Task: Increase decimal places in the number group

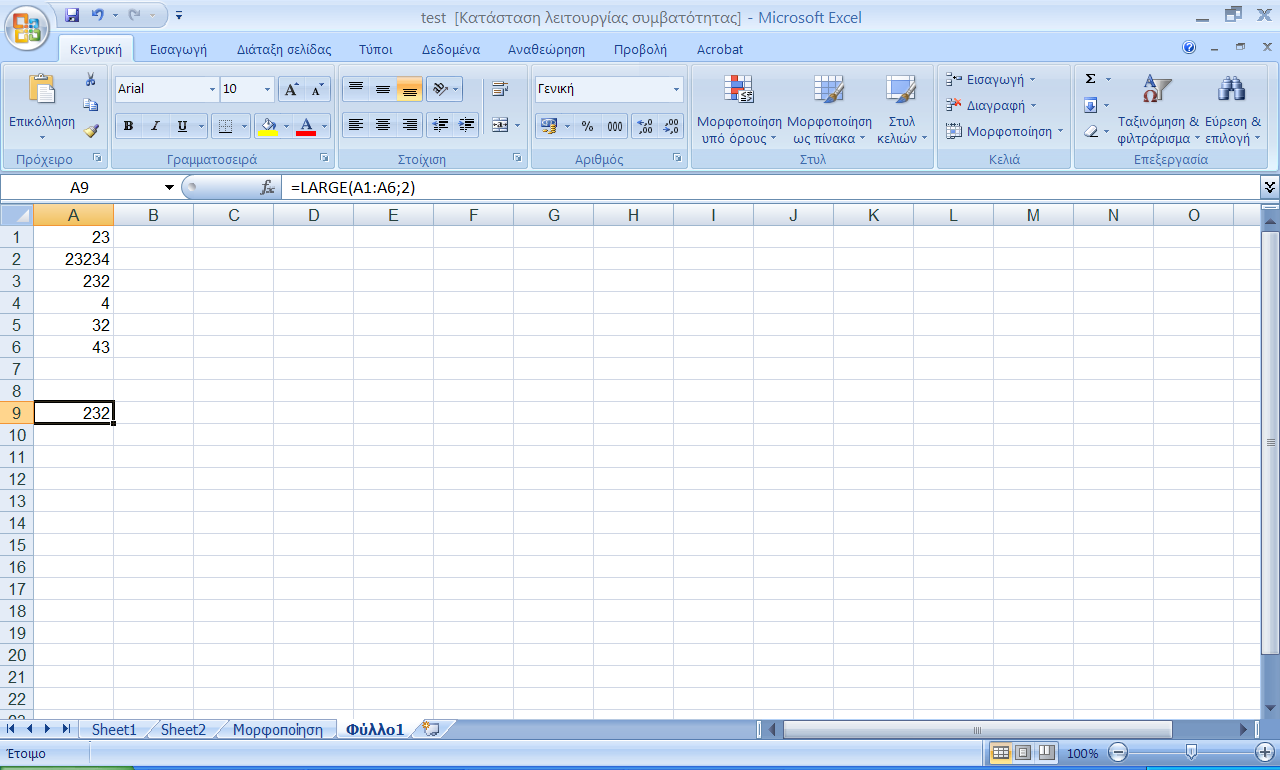Action: pyautogui.click(x=645, y=126)
